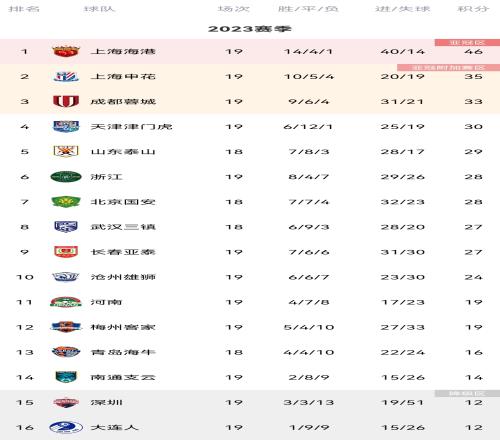
Task: Click the 2023赛季 season title
Action: pos(250,29)
